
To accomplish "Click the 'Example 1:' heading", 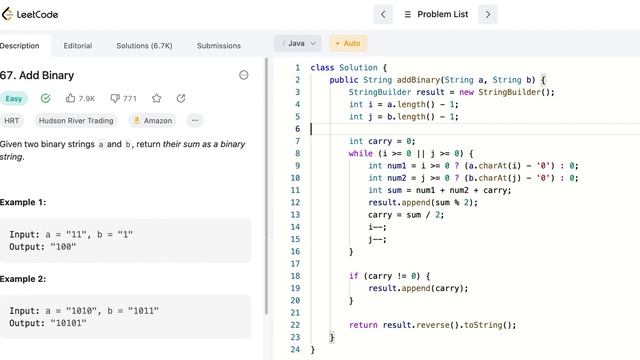I will point(23,202).
